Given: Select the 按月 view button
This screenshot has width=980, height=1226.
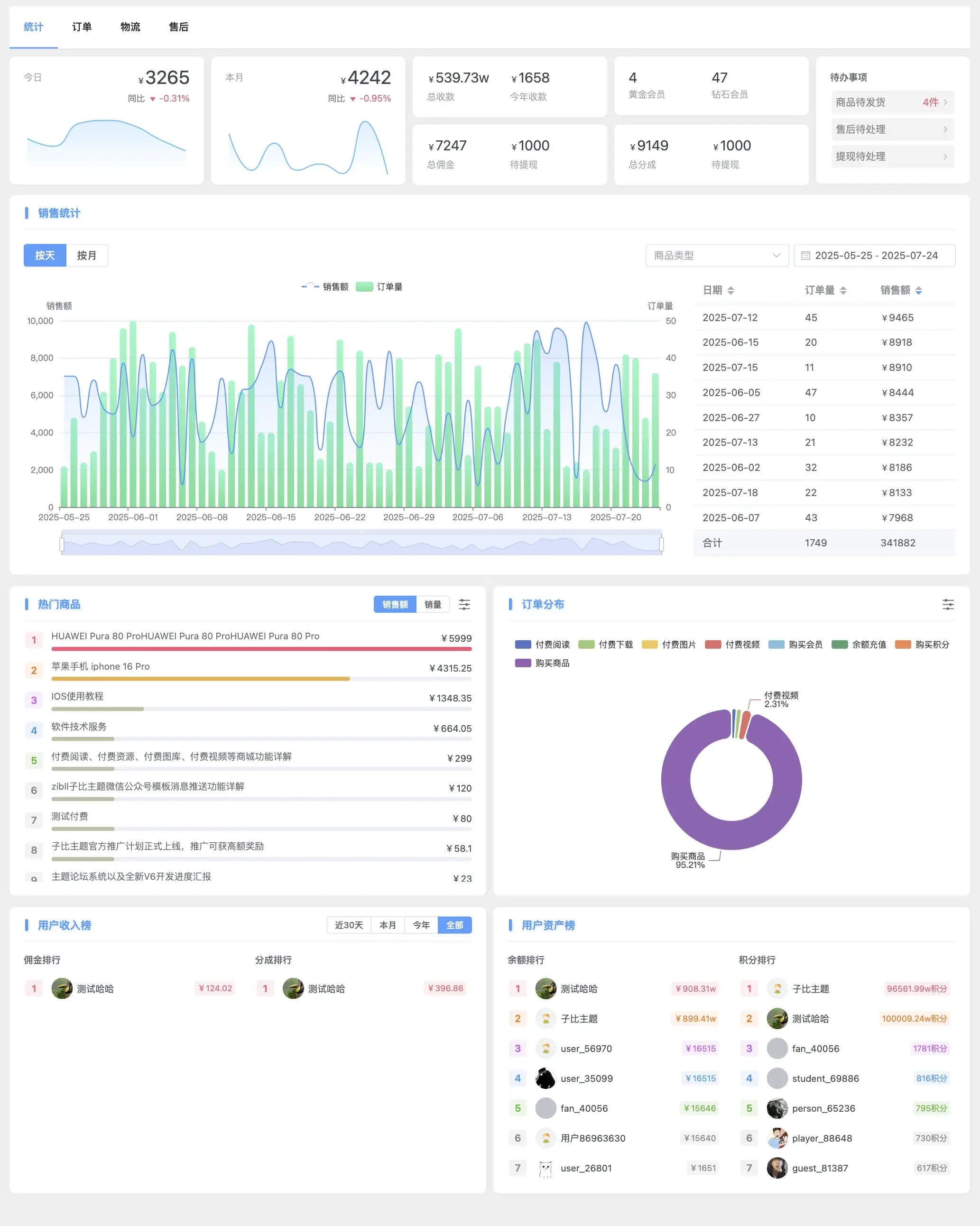Looking at the screenshot, I should (x=86, y=256).
